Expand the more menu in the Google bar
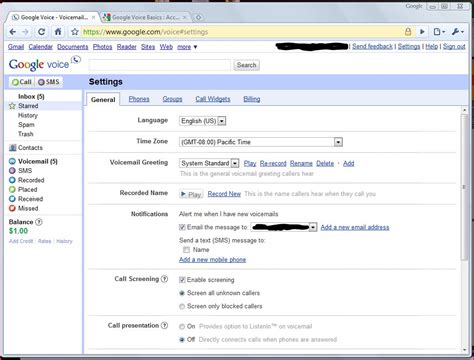This screenshot has height=360, width=474. [x=187, y=47]
